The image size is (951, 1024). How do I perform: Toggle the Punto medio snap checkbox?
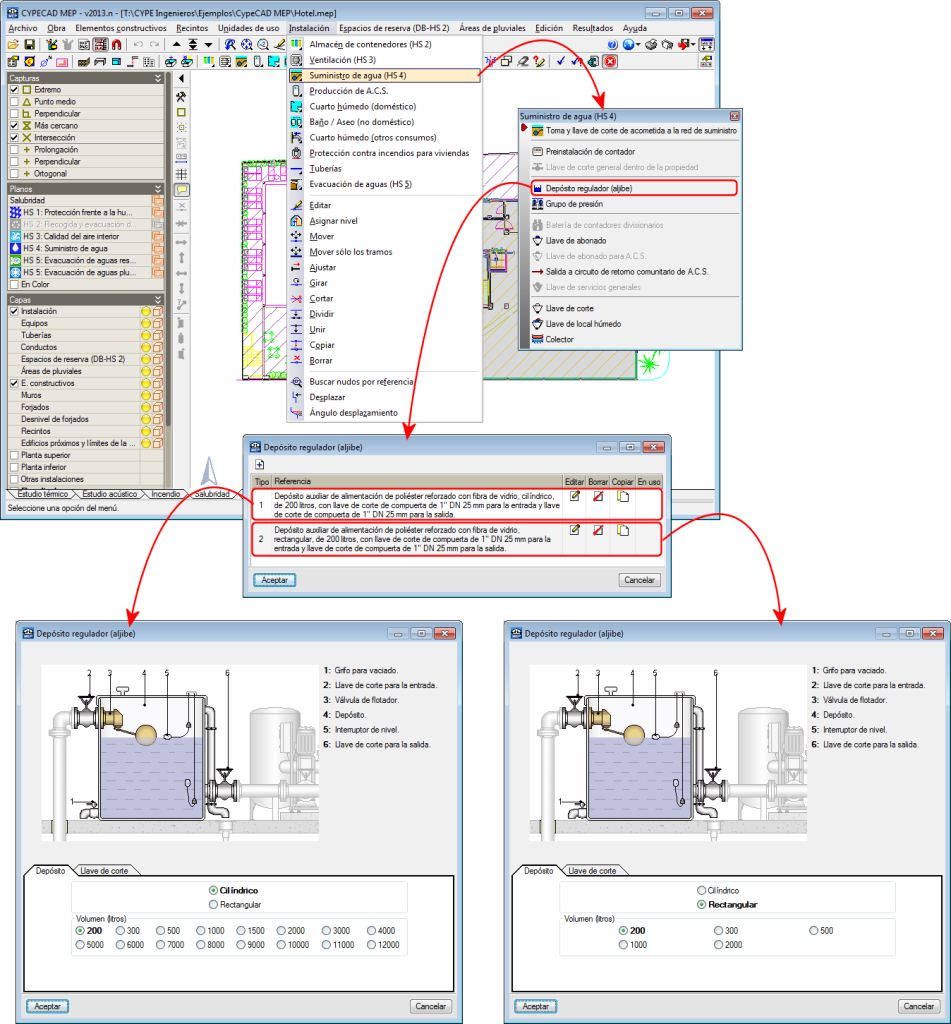tap(14, 102)
